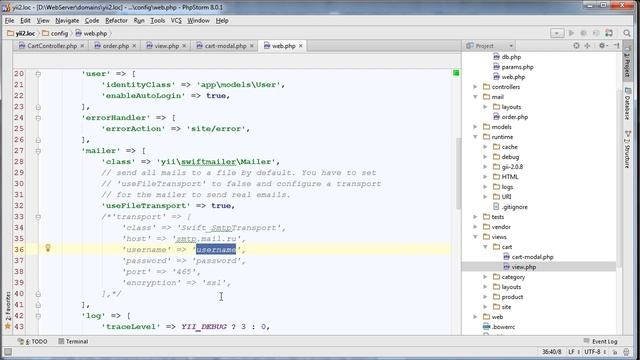Click the editor vertical scrollbar
The width and height of the screenshot is (640, 360).
coord(458,173)
